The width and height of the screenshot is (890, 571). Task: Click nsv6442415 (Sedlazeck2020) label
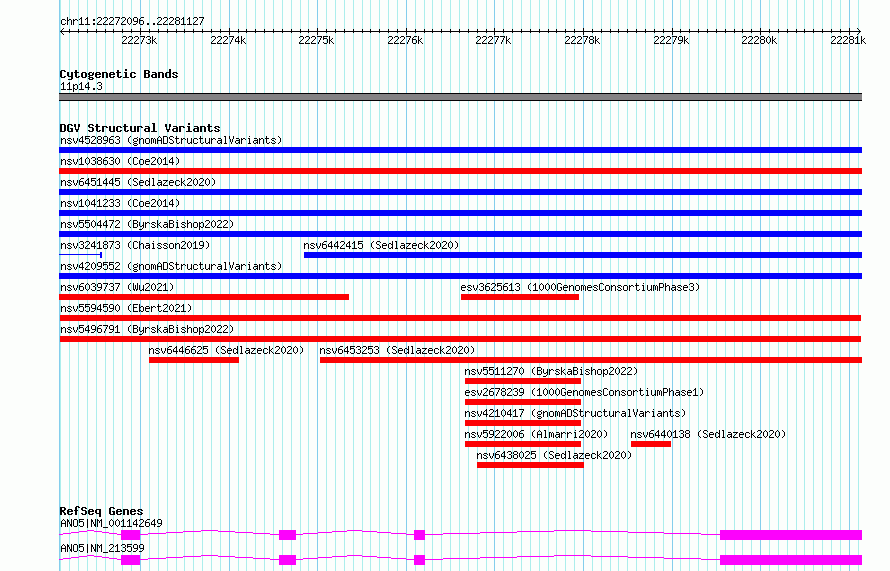pos(381,245)
